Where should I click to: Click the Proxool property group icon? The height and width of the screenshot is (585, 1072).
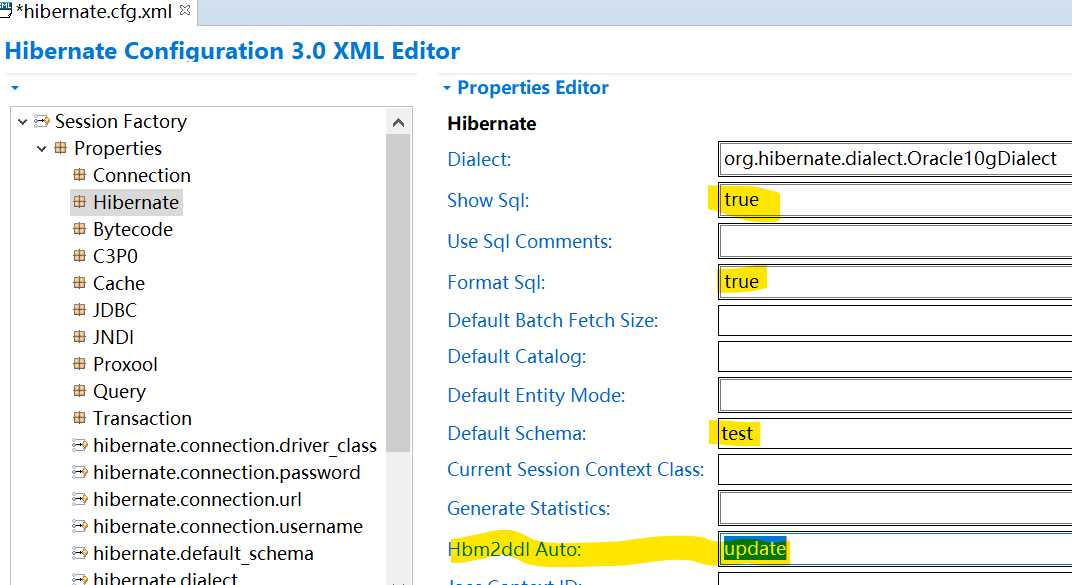coord(79,364)
